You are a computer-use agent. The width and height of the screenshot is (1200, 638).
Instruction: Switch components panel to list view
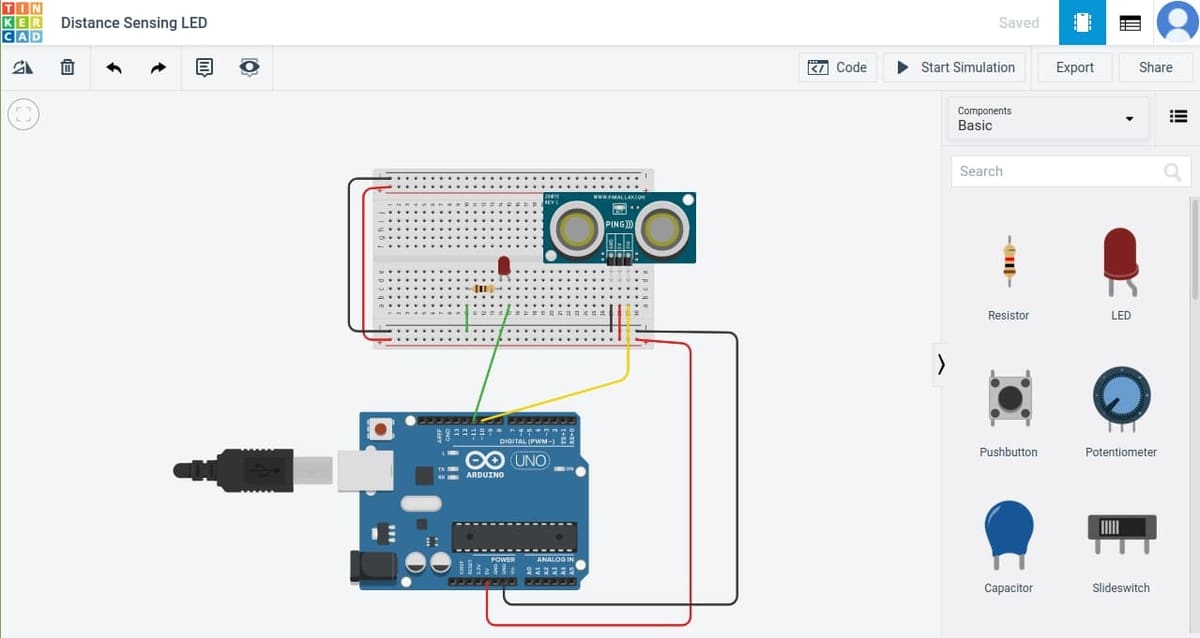click(x=1178, y=117)
